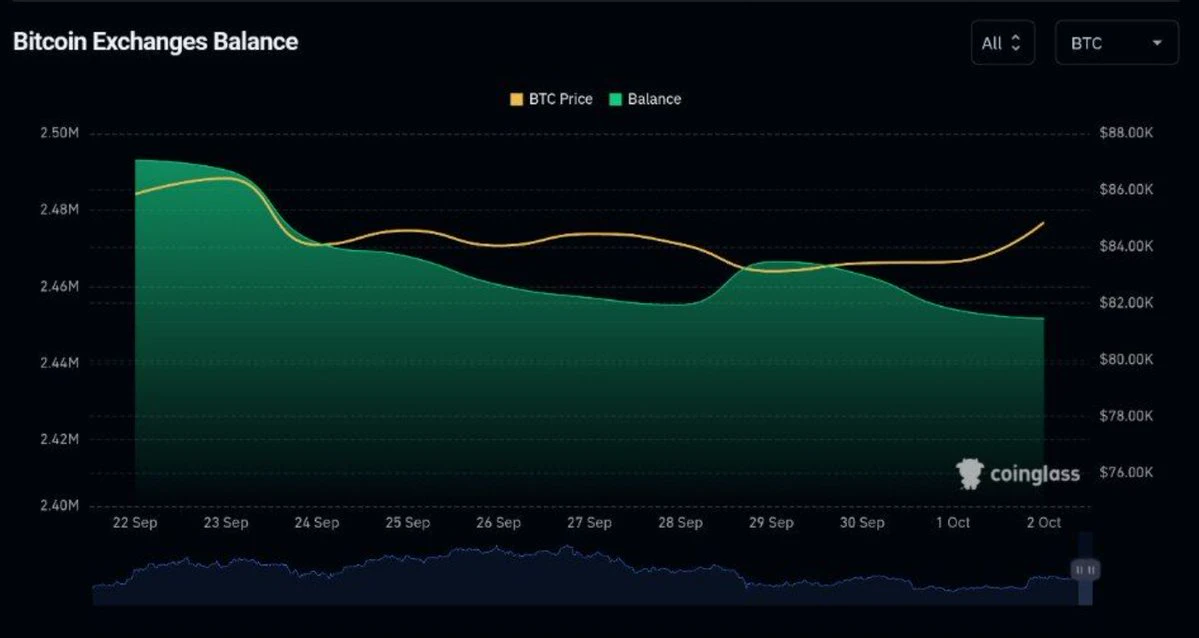The height and width of the screenshot is (638, 1199).
Task: Open the All exchanges dropdown
Action: tap(1002, 43)
